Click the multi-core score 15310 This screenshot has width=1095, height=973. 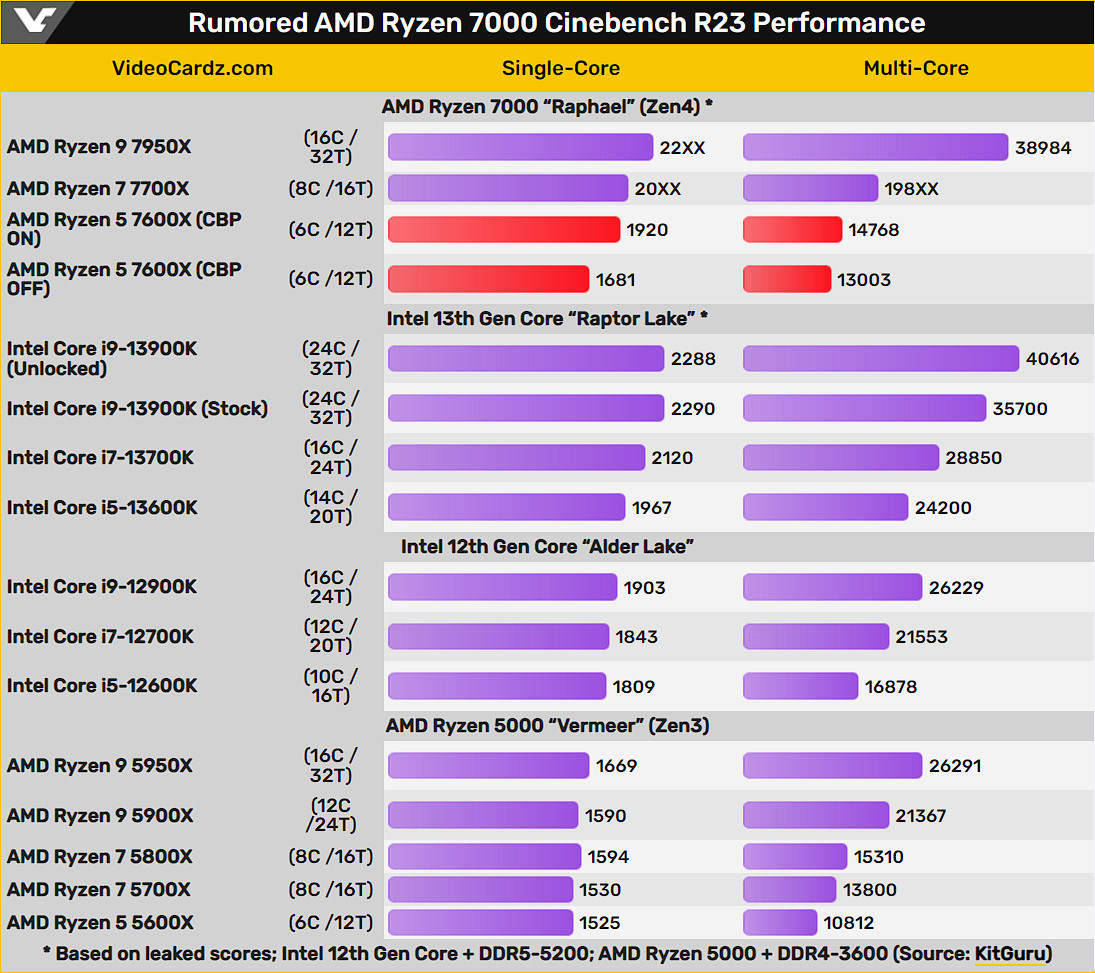click(879, 857)
